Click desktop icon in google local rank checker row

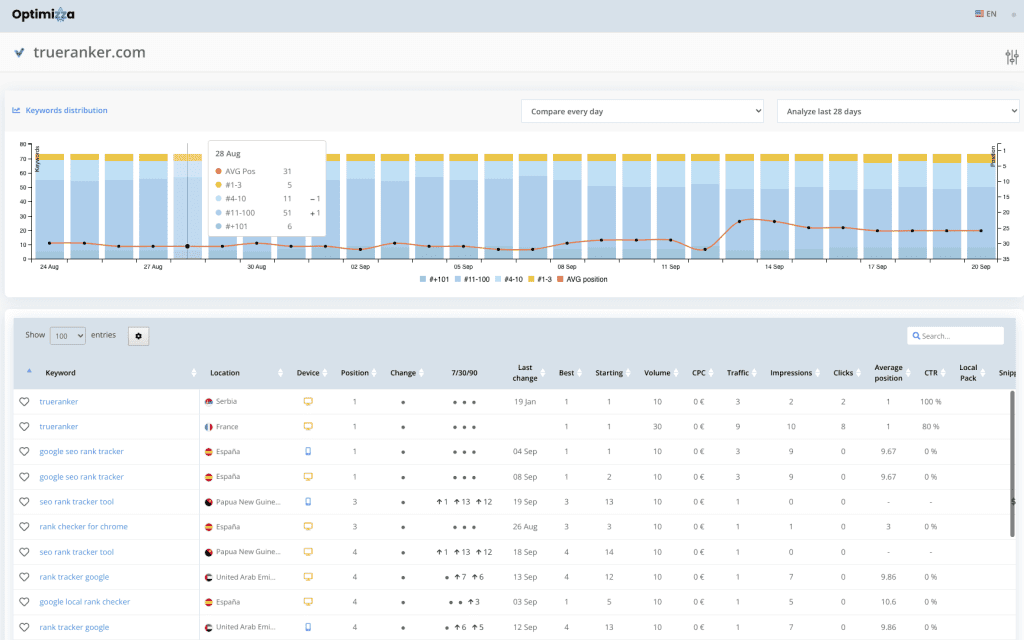[x=308, y=602]
